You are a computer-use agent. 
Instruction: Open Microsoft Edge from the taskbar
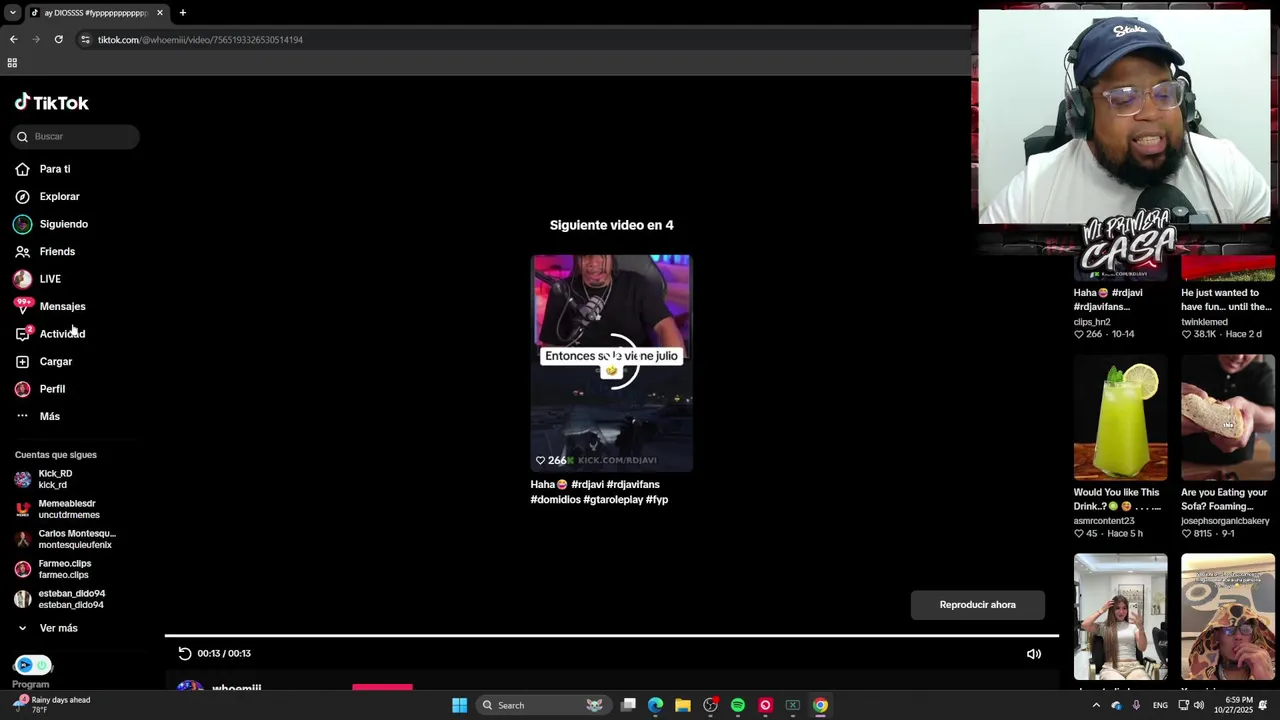click(x=655, y=705)
